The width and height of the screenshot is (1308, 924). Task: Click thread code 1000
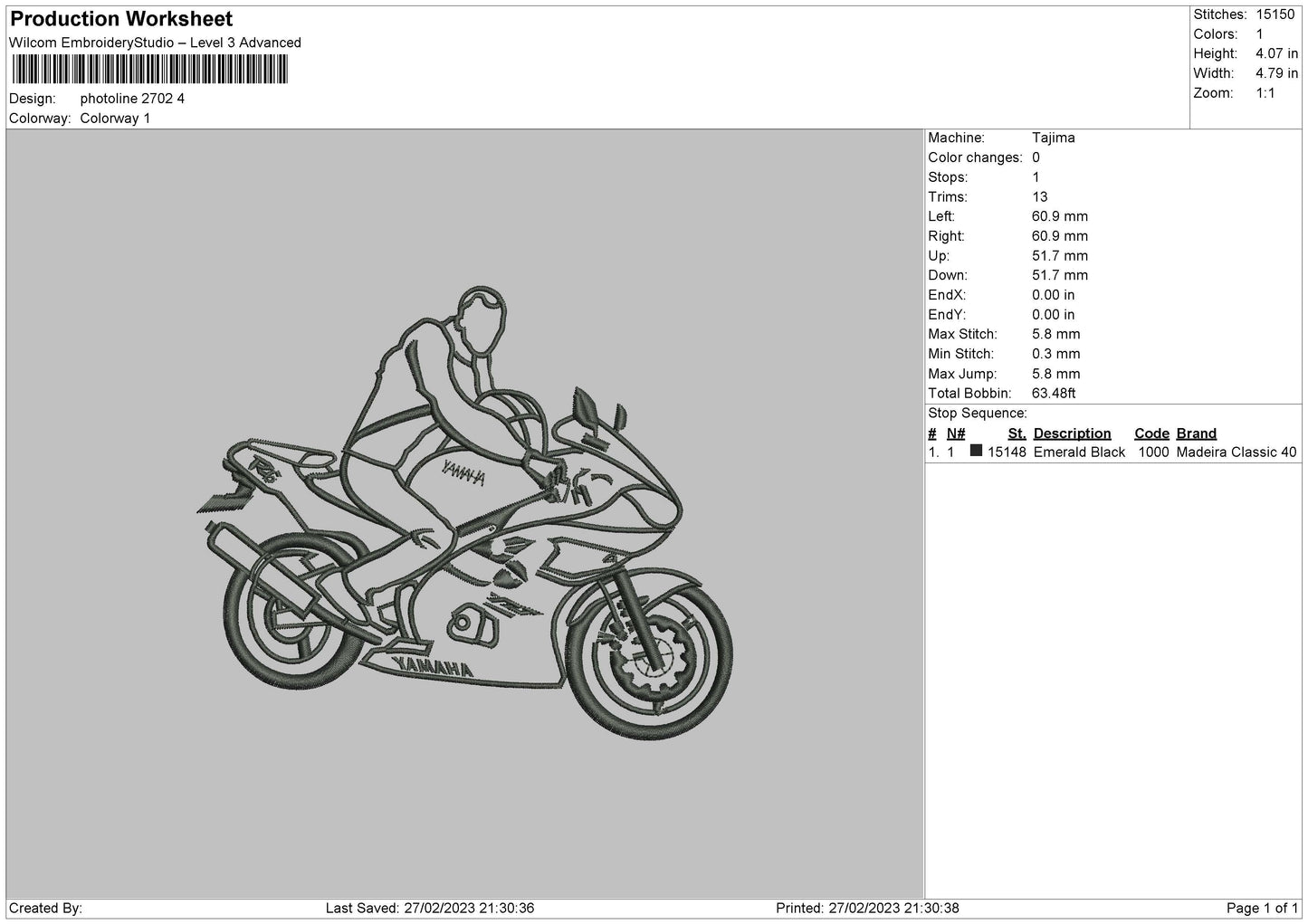pos(1152,452)
